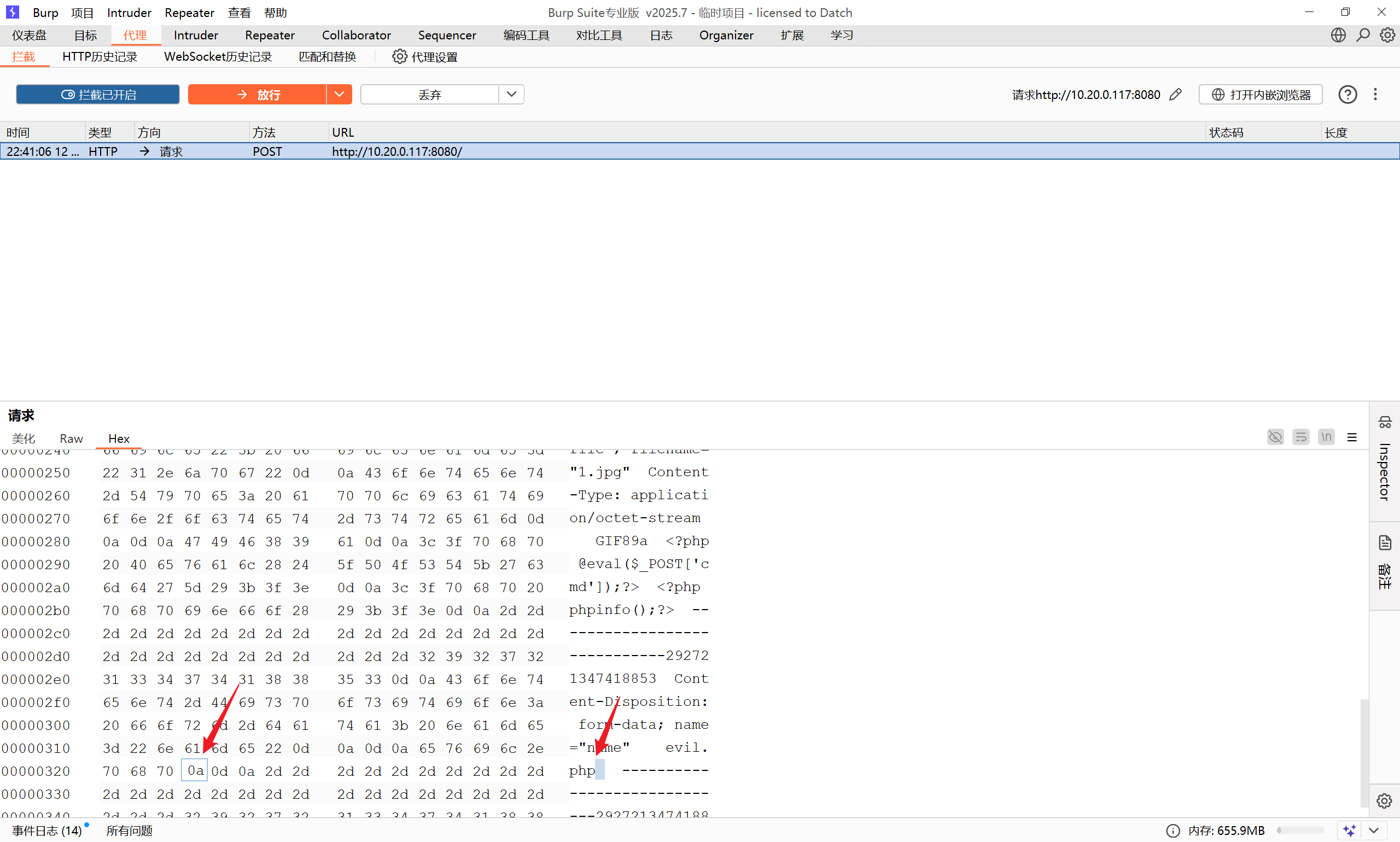Switch to the Raw request tab

coord(71,438)
